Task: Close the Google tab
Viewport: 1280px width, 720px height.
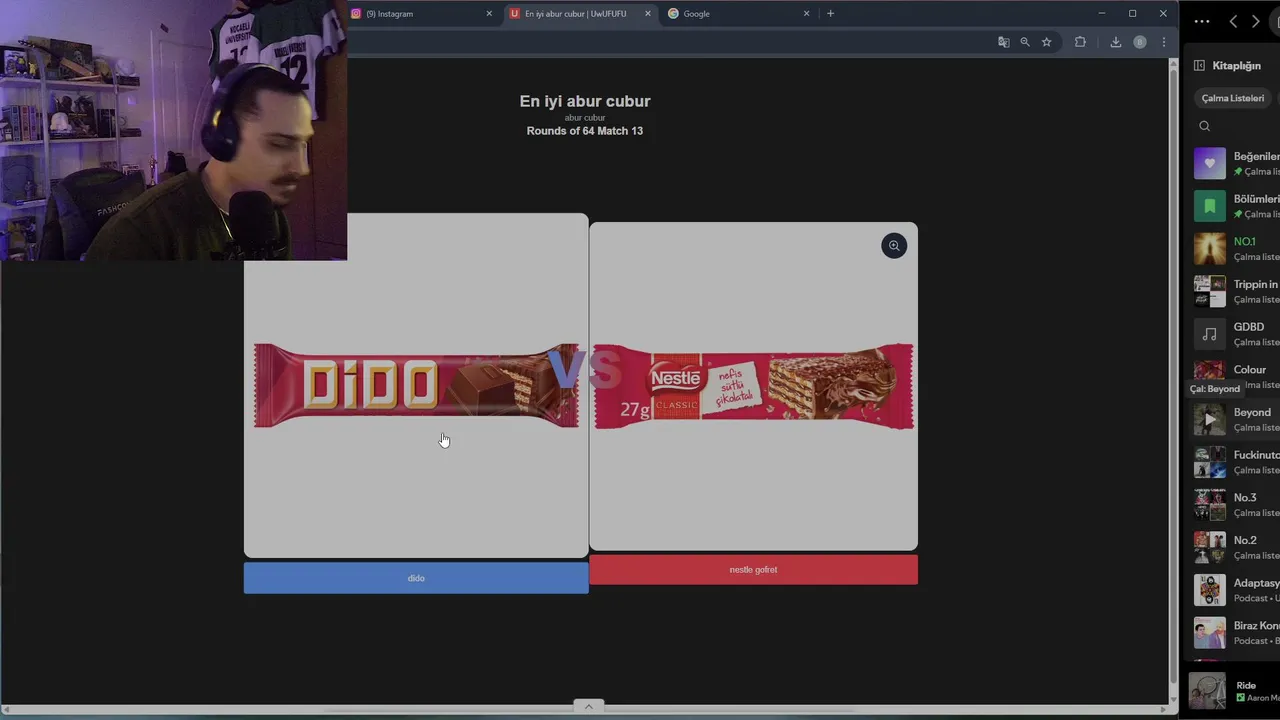Action: click(806, 14)
